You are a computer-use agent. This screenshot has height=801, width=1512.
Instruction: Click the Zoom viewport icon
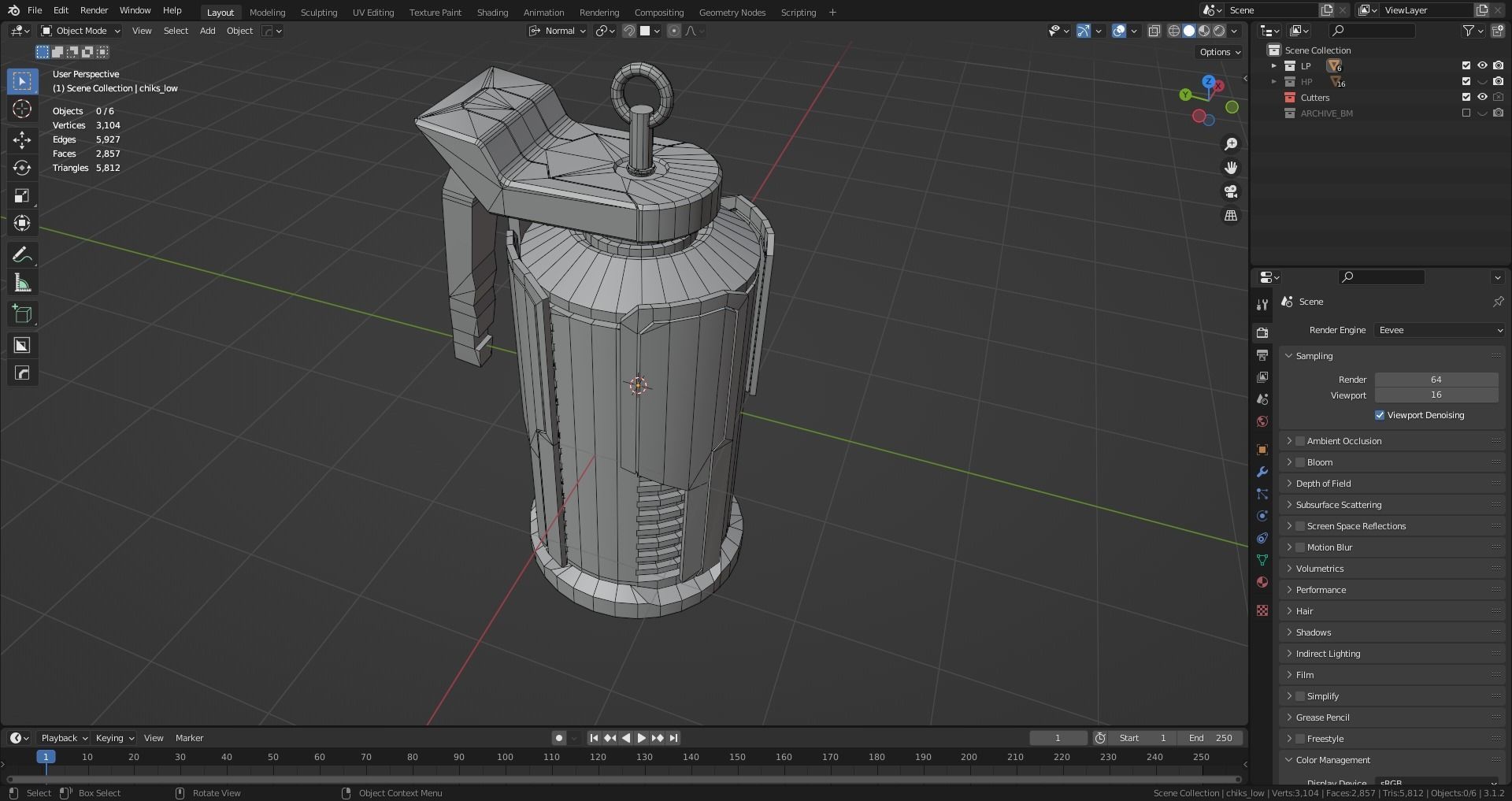(x=1231, y=144)
